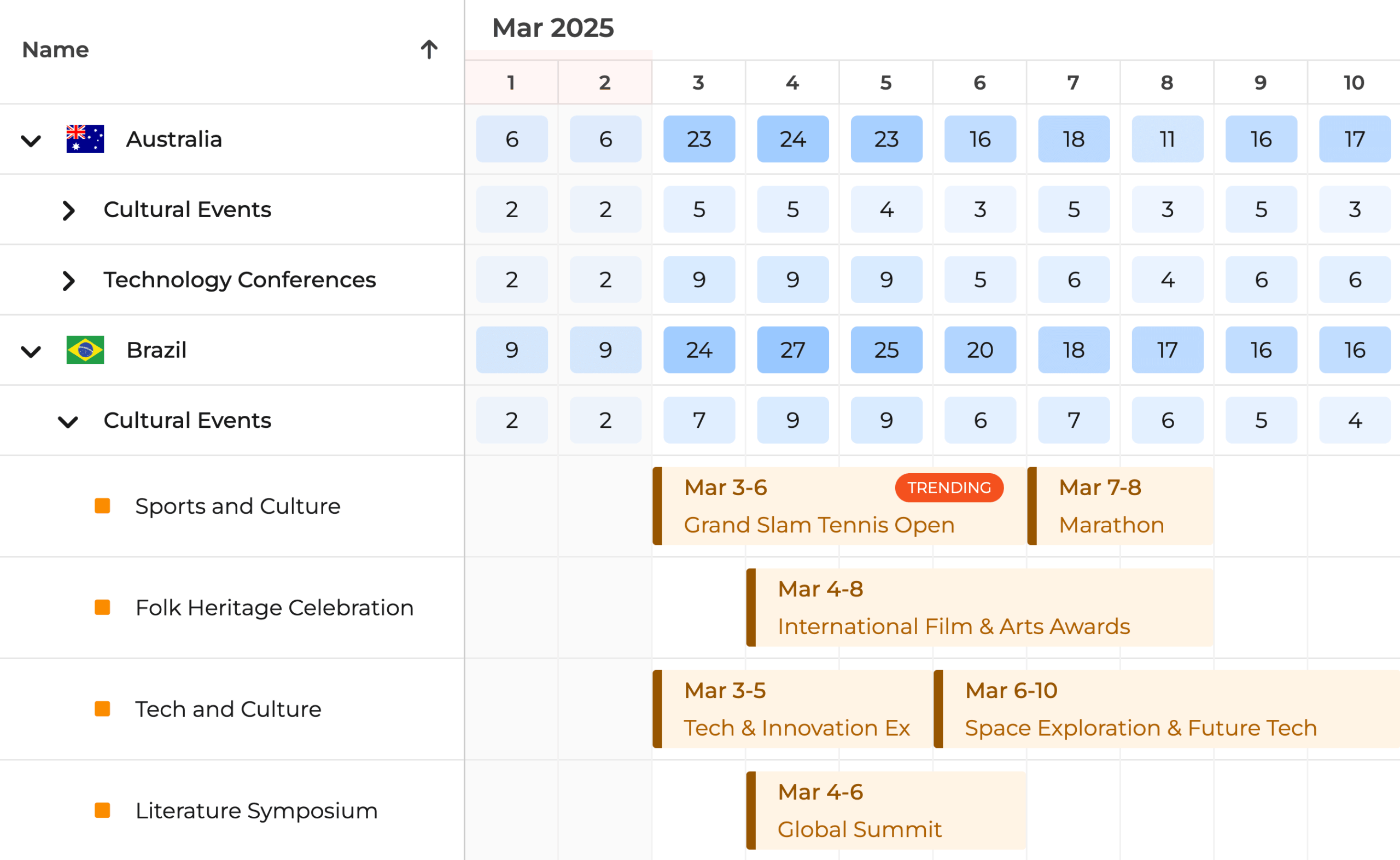
Task: Click the Name column header
Action: (x=56, y=50)
